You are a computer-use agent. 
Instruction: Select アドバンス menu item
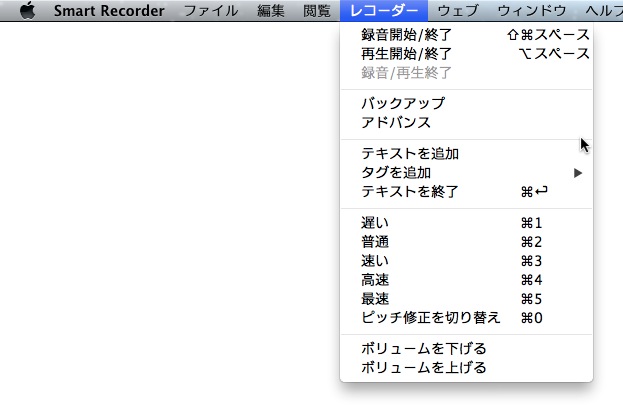[466, 122]
